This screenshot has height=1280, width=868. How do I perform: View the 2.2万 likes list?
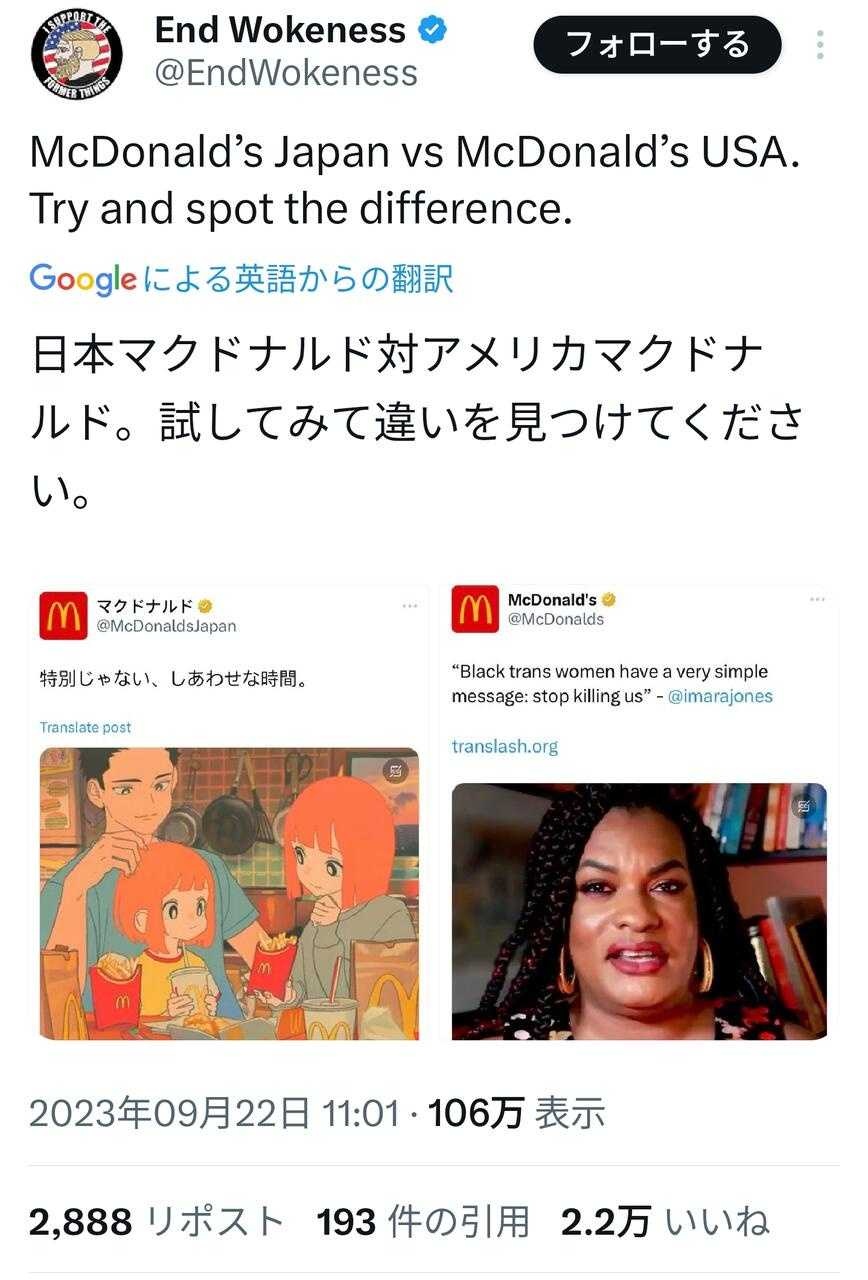tap(665, 1221)
